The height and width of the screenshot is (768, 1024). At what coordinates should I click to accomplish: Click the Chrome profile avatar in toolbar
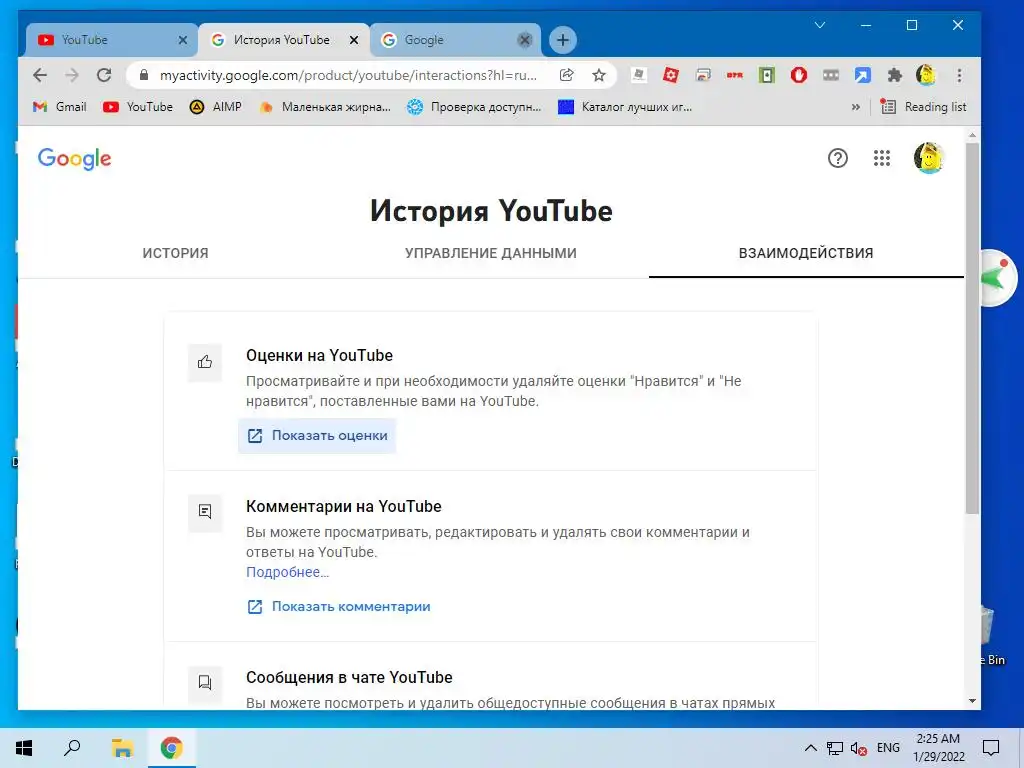pyautogui.click(x=926, y=75)
